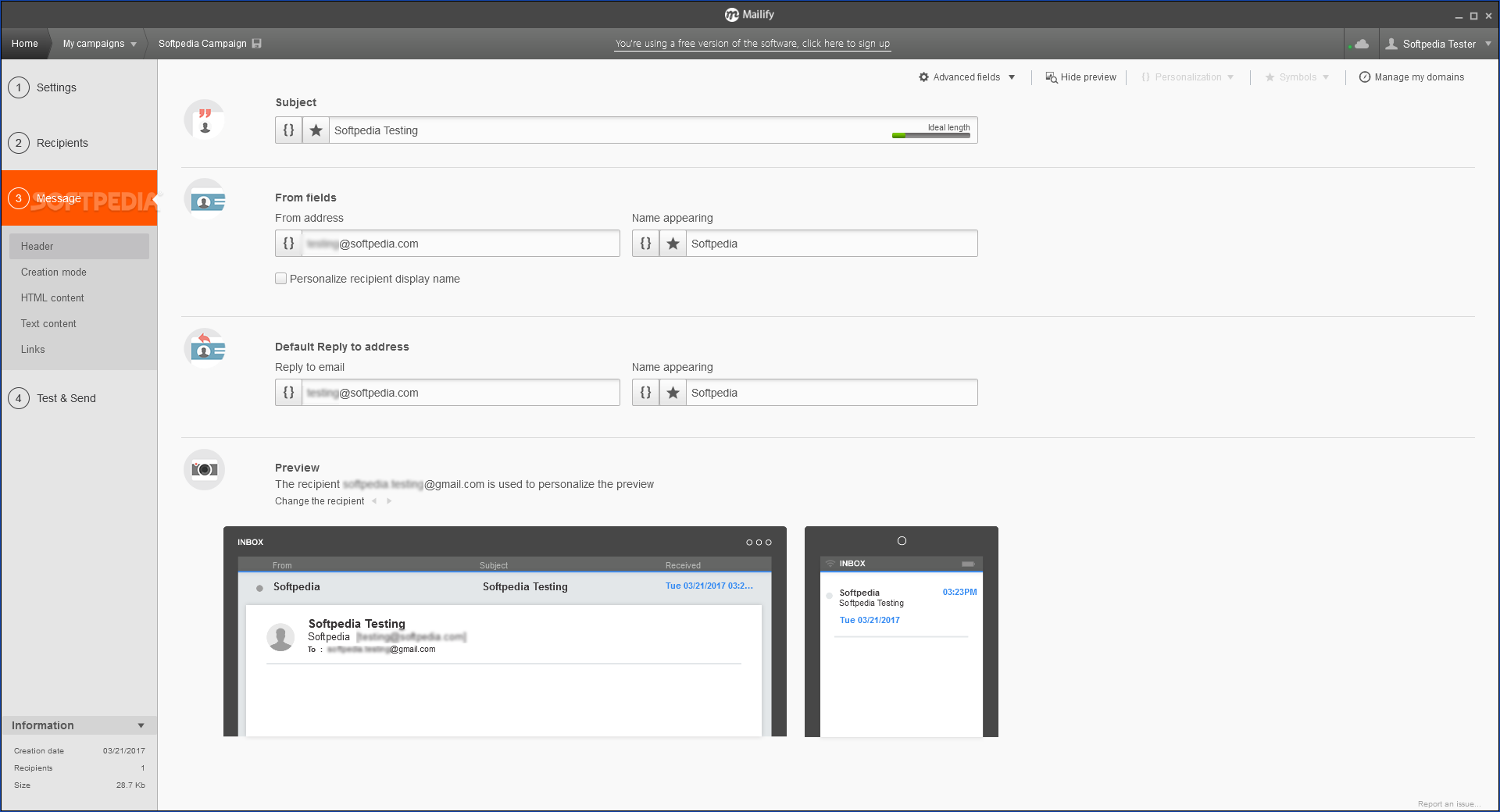Open the Creation mode section
This screenshot has width=1500, height=812.
54,272
